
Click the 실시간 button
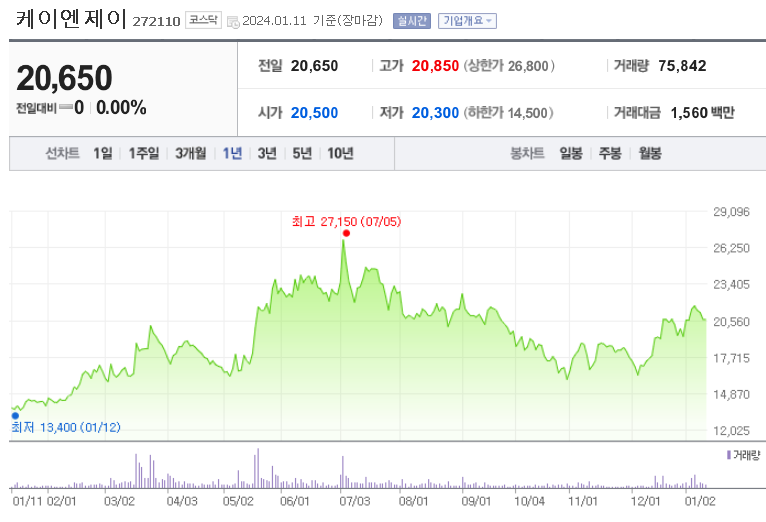(412, 21)
